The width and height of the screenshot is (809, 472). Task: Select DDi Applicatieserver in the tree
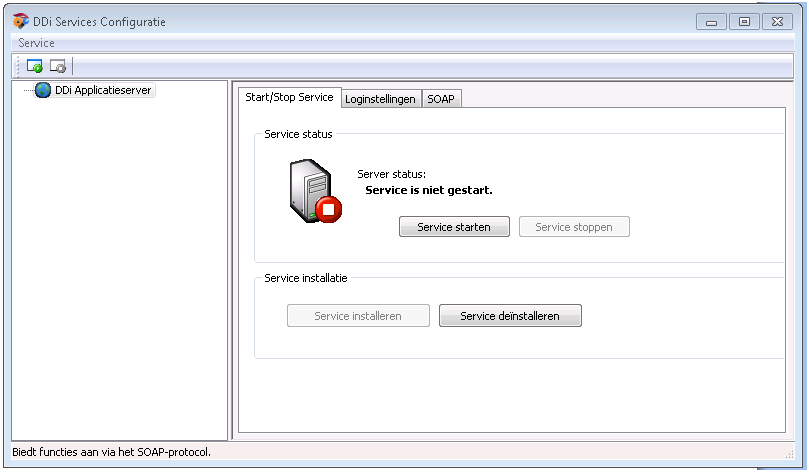[104, 90]
